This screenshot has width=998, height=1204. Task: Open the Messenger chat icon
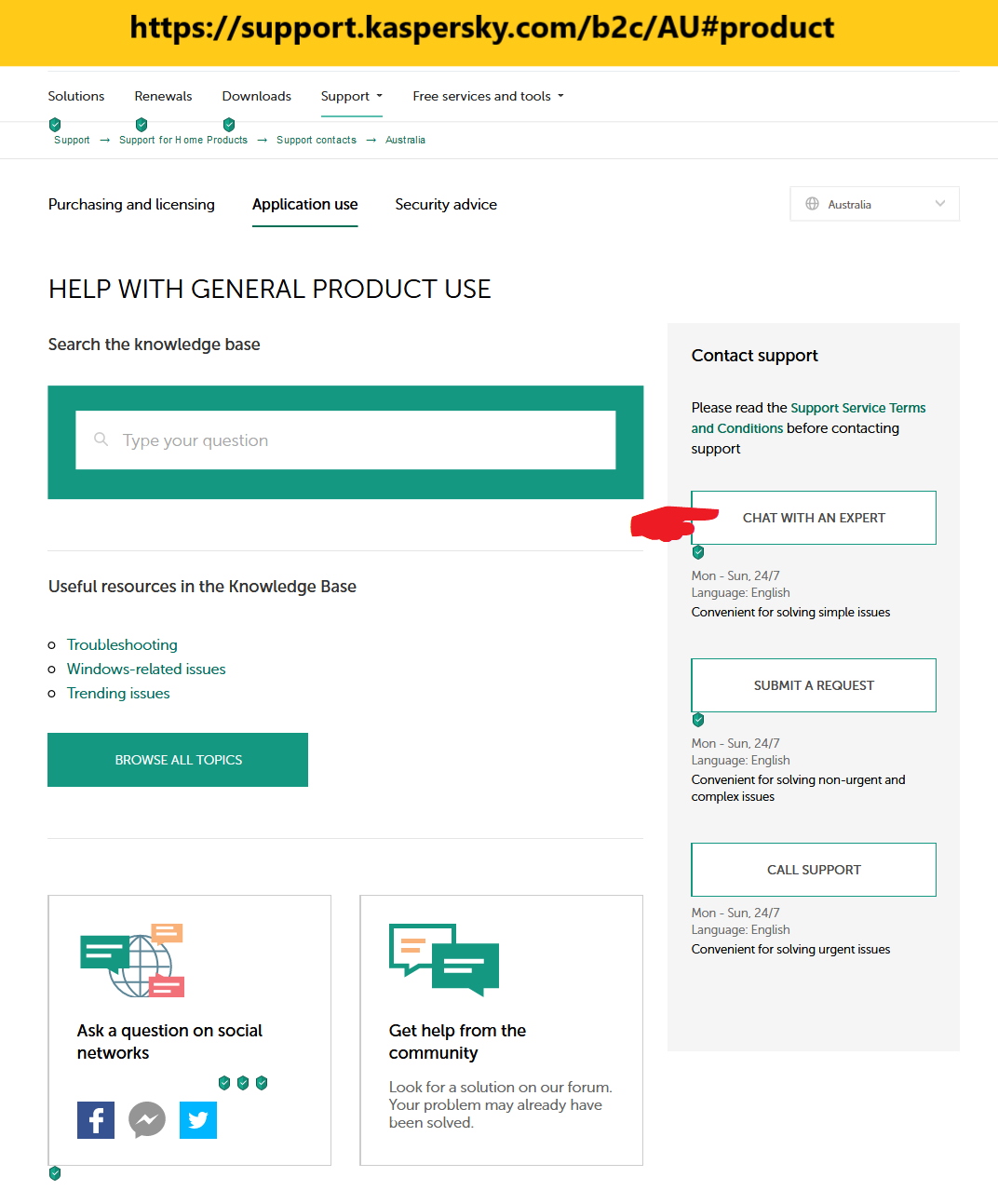[147, 1120]
